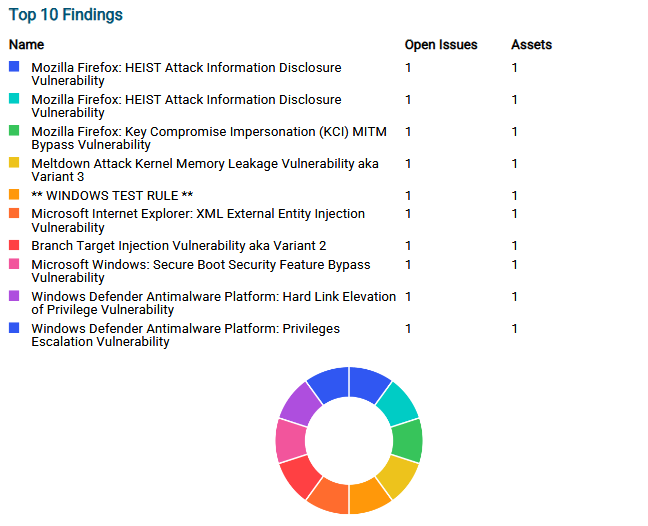Screen dimensions: 648x526
Task: Click green swatch beside Key Compromise Impersonation
Action: point(14,131)
